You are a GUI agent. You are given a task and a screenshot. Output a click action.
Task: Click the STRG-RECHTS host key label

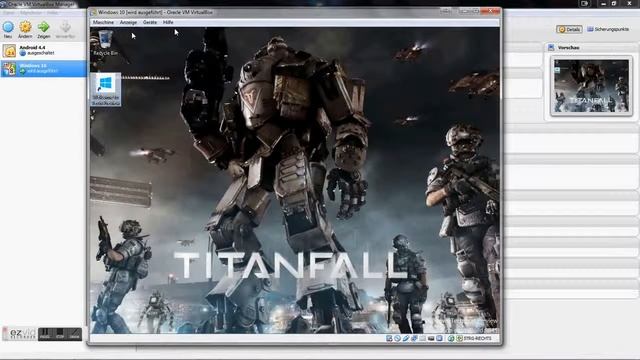pos(478,338)
